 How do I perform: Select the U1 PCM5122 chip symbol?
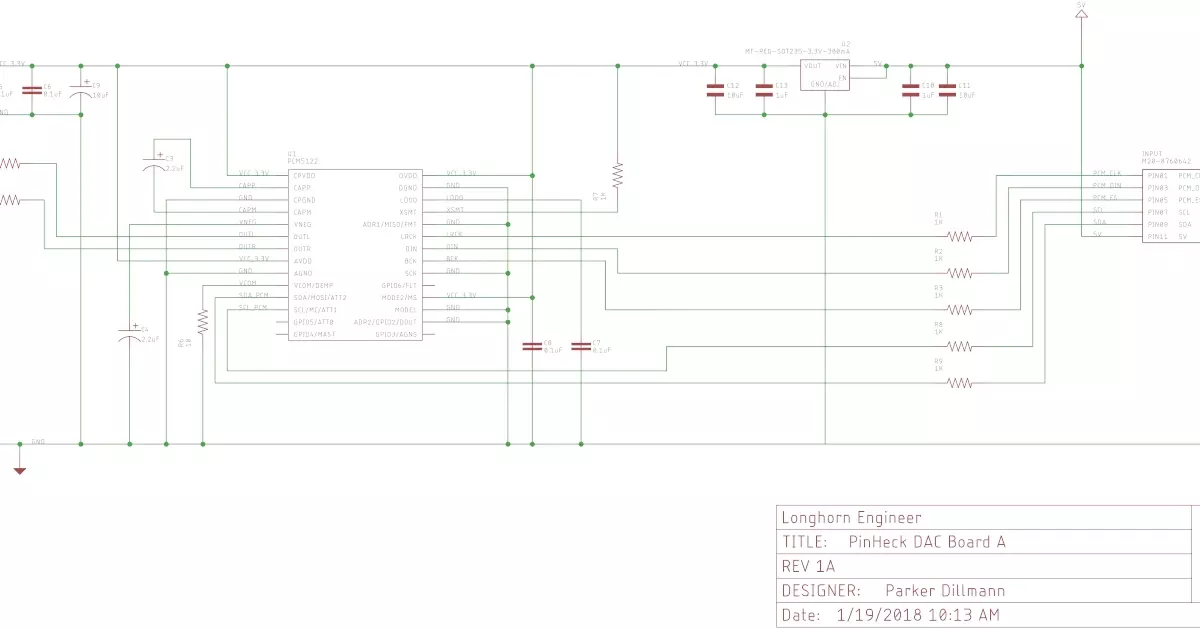coord(354,254)
